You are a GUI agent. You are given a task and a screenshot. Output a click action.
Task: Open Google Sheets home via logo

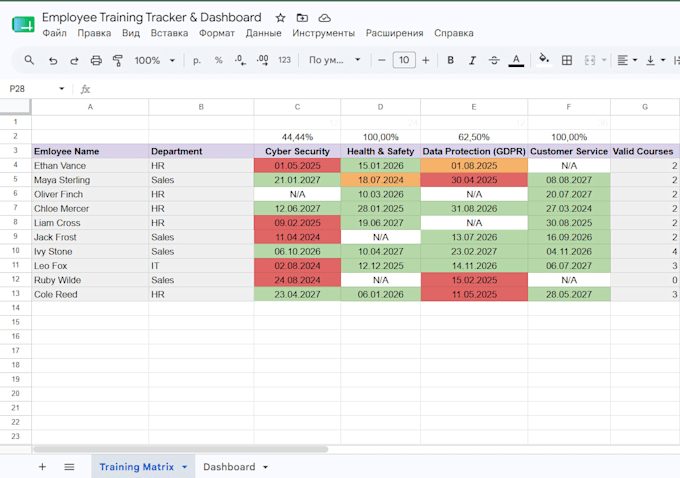pyautogui.click(x=23, y=24)
